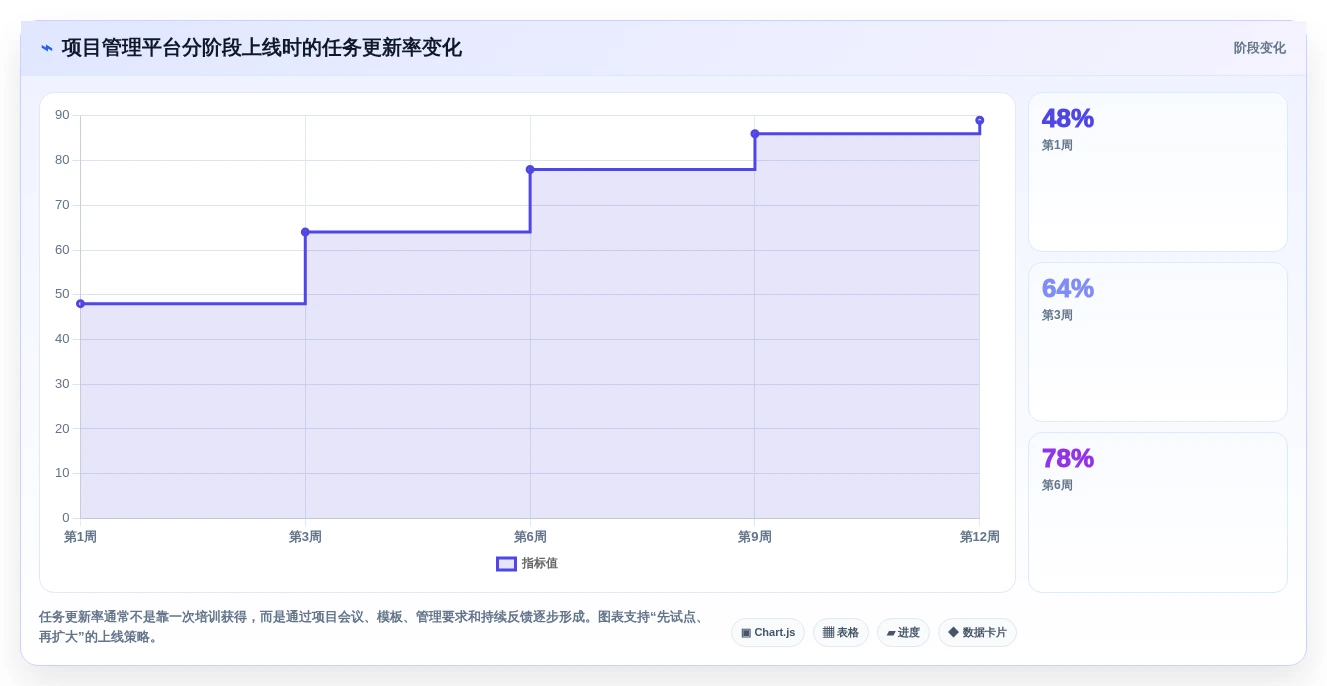The width and height of the screenshot is (1327, 686).
Task: Click the lightning icon beside the title
Action: (46, 48)
